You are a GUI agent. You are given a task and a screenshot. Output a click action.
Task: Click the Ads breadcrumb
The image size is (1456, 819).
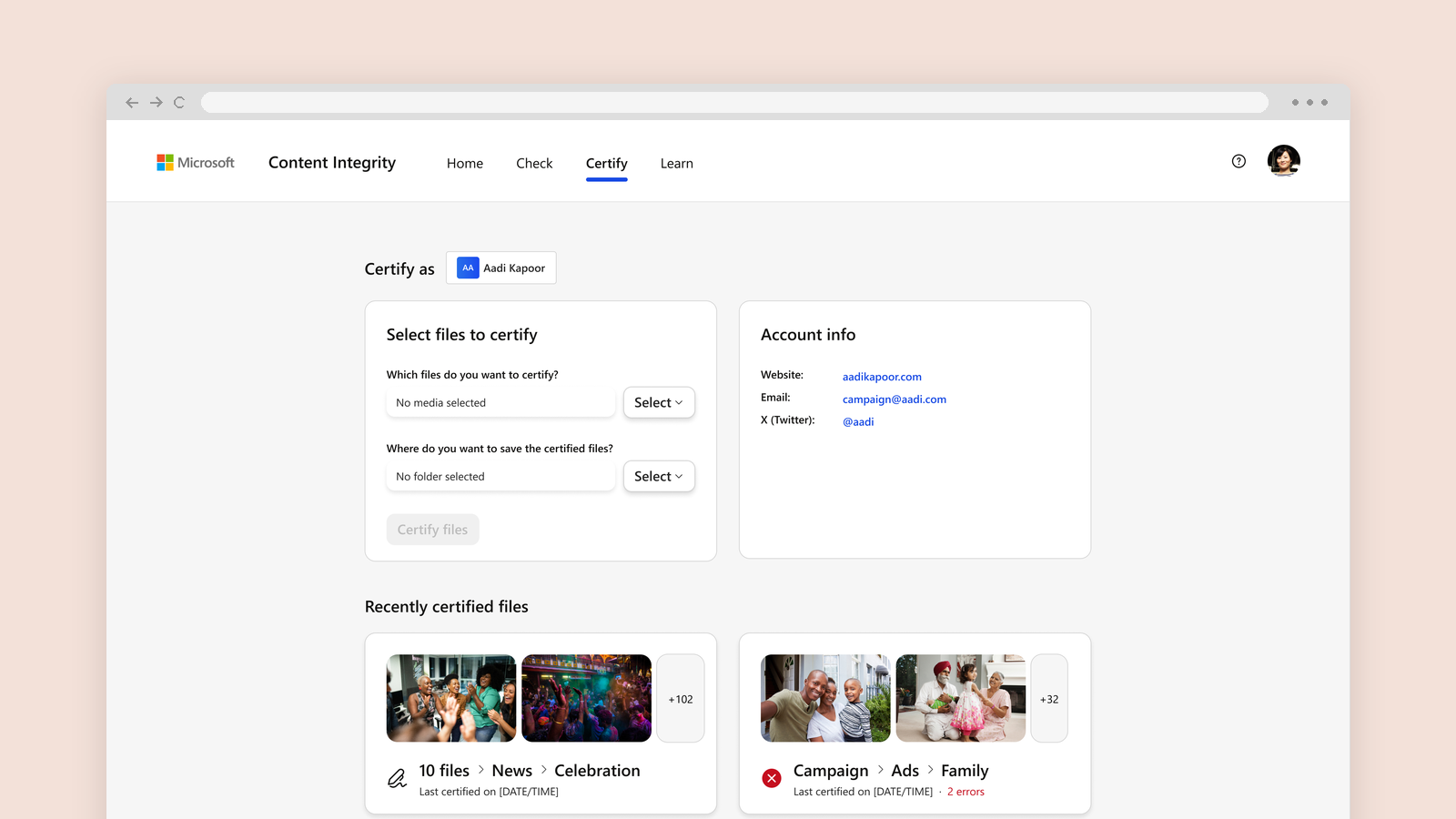(x=905, y=771)
